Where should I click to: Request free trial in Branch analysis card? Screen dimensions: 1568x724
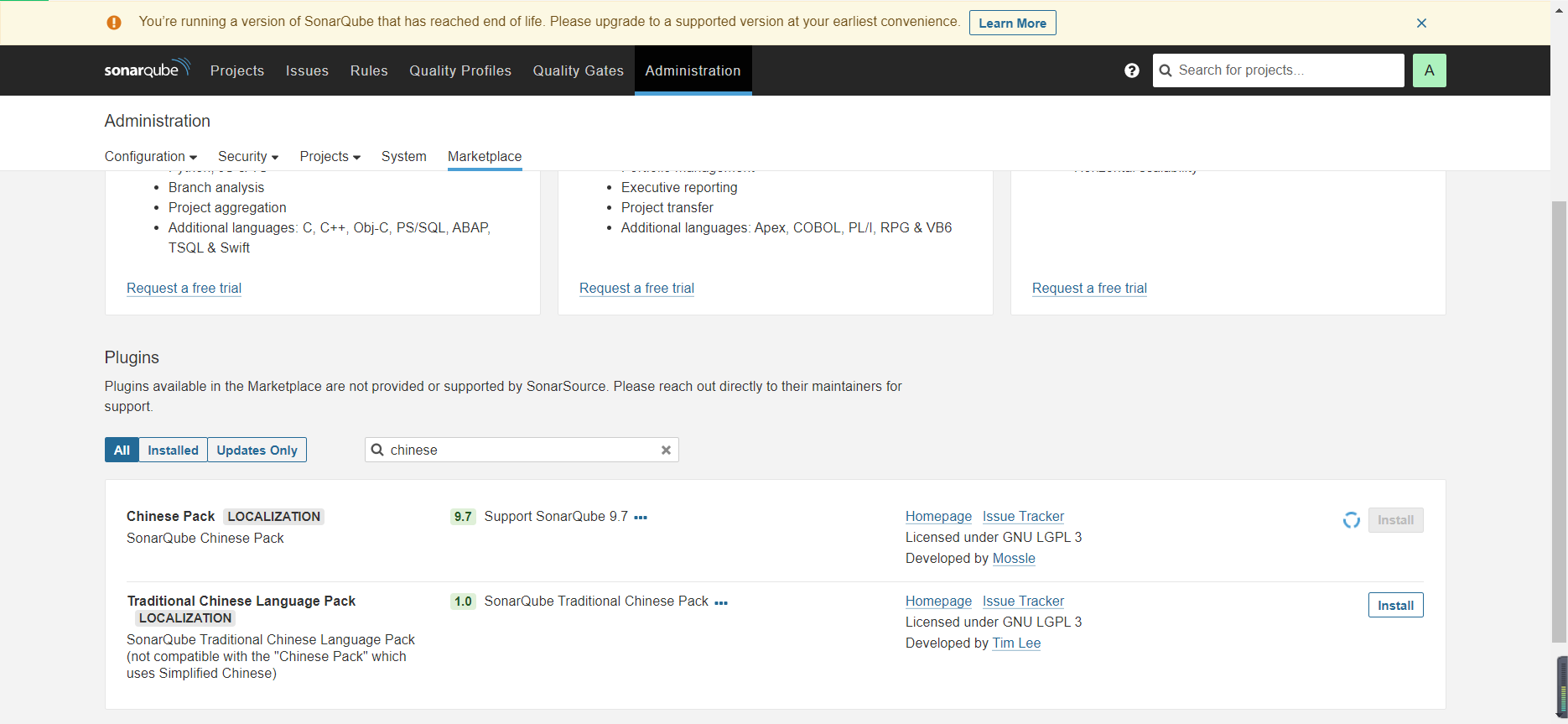(x=184, y=288)
